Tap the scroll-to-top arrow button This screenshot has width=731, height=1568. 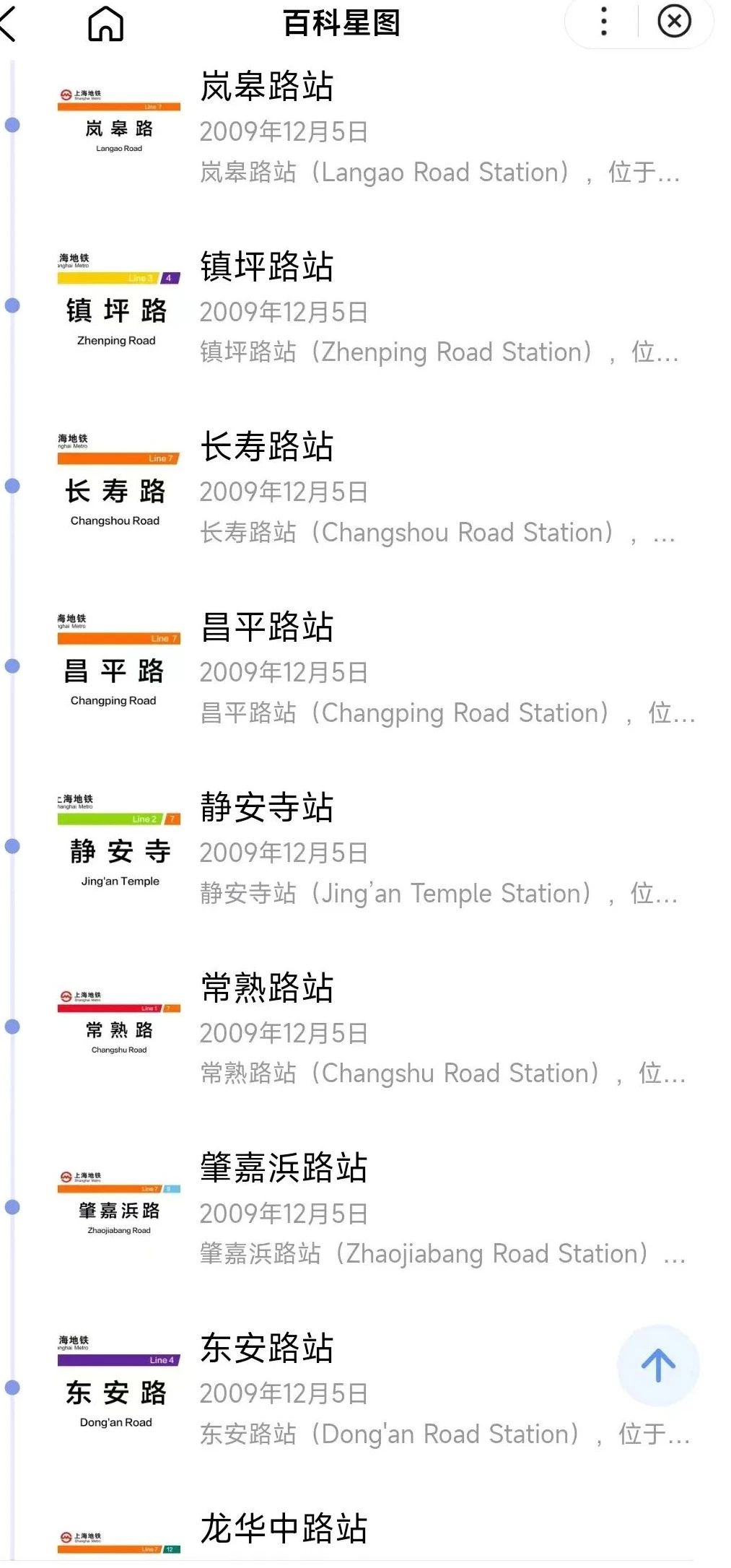[657, 1365]
